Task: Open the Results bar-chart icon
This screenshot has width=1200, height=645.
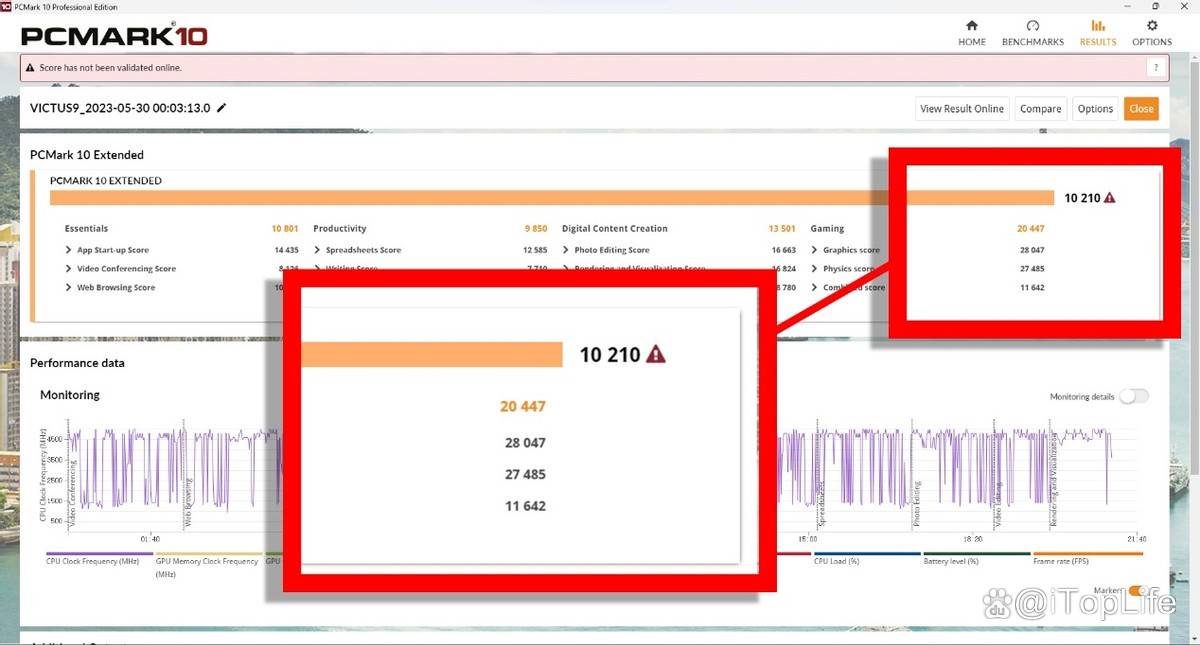Action: (1098, 26)
